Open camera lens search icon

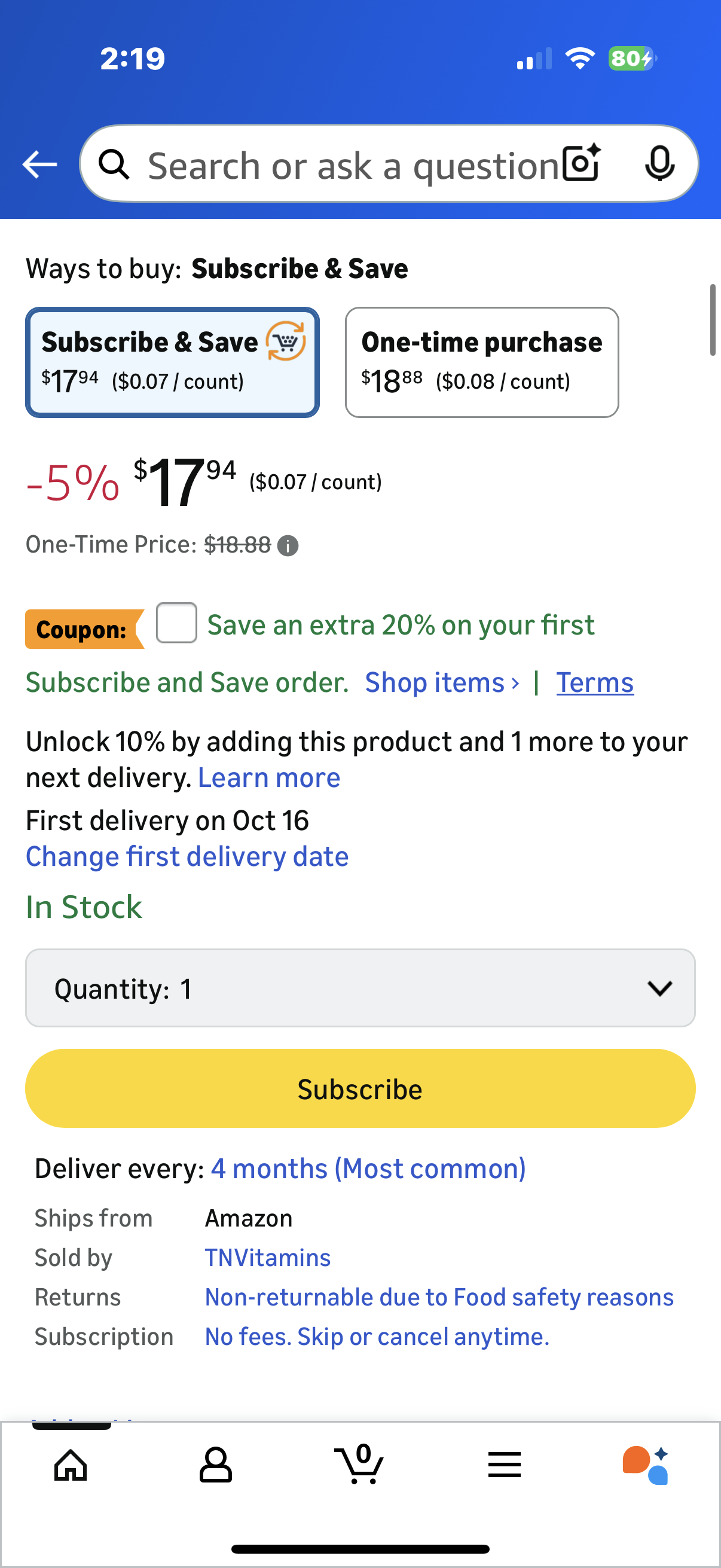click(x=581, y=164)
